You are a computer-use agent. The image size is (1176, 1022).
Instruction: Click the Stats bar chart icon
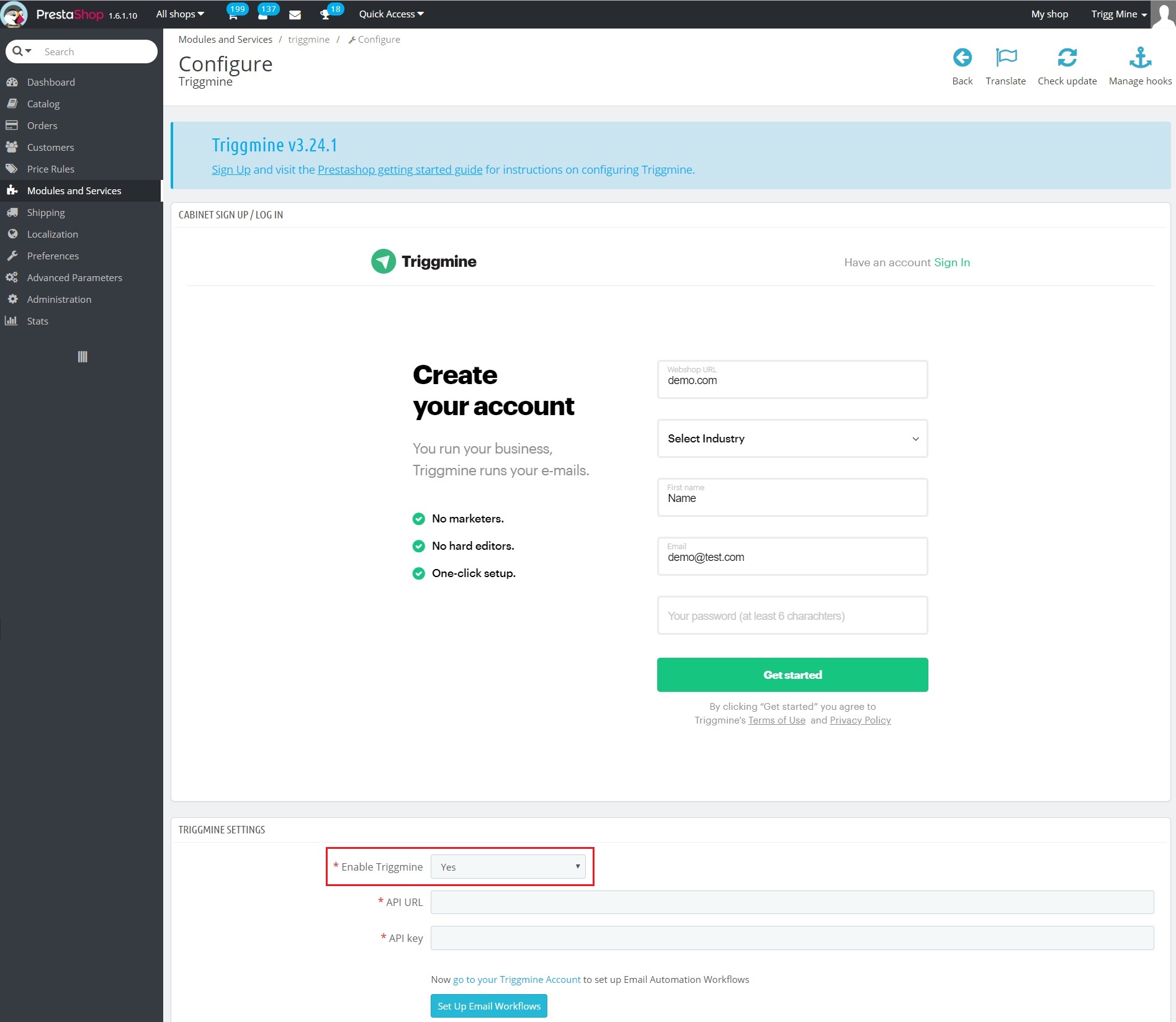click(11, 321)
